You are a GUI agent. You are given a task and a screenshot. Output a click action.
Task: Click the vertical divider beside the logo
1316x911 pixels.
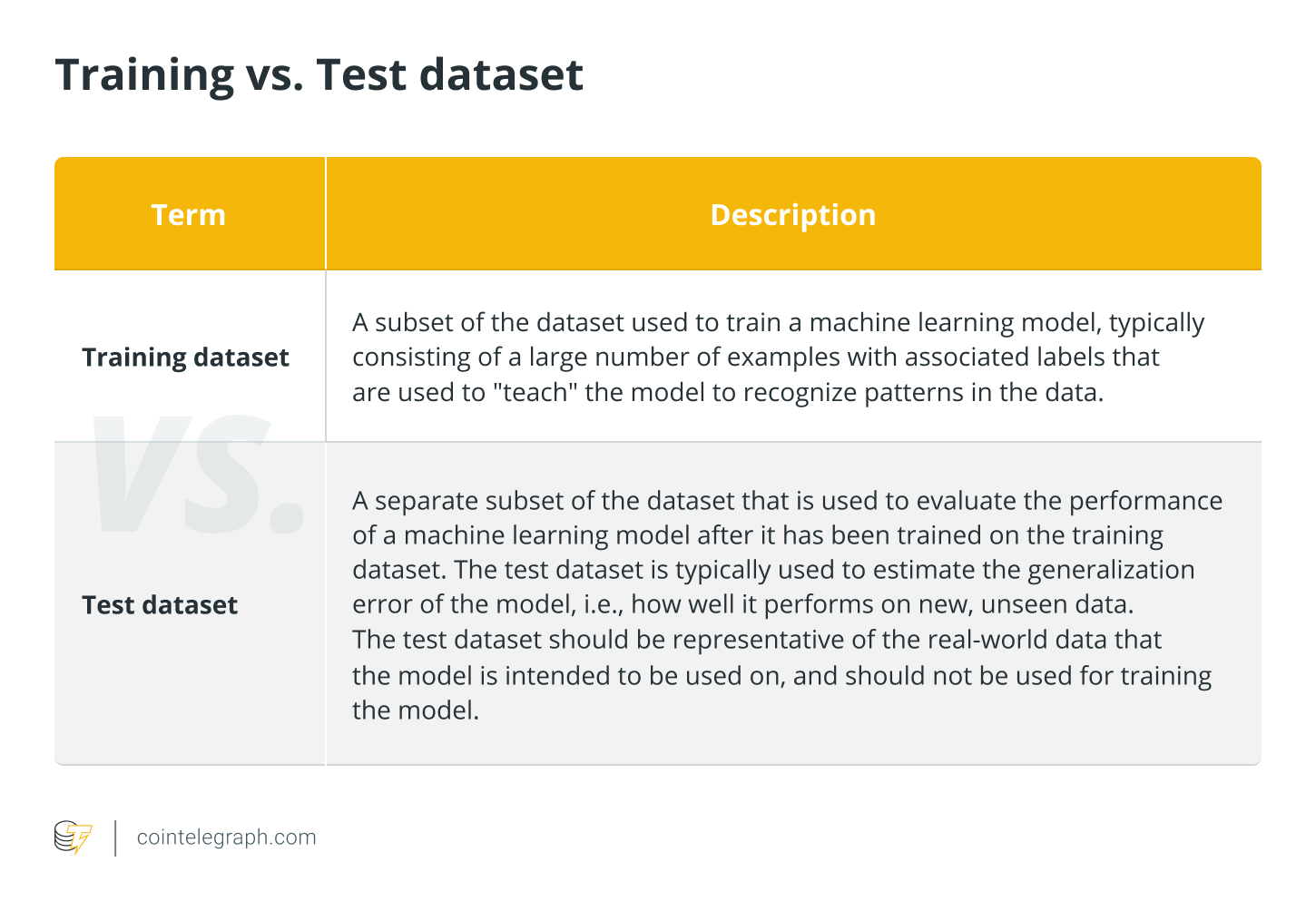coord(115,838)
